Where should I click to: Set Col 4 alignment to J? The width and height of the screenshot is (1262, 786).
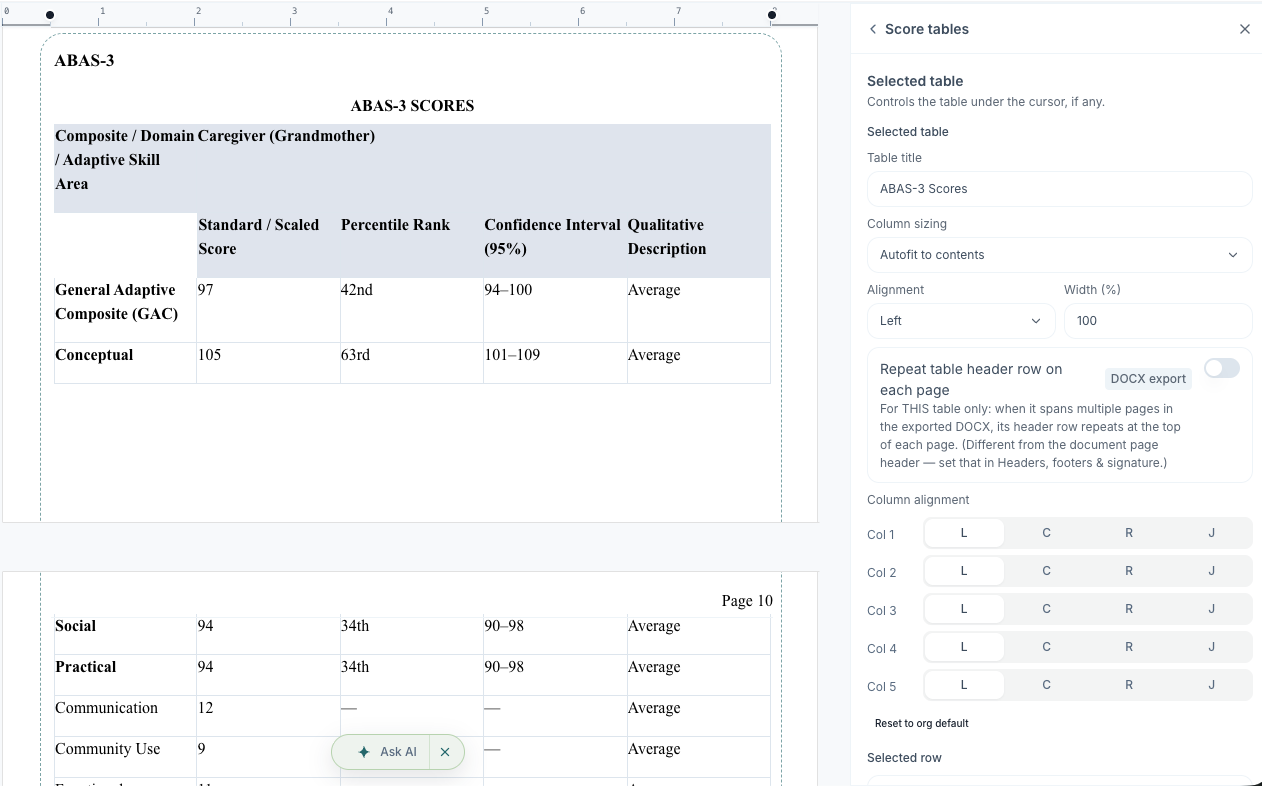1211,647
